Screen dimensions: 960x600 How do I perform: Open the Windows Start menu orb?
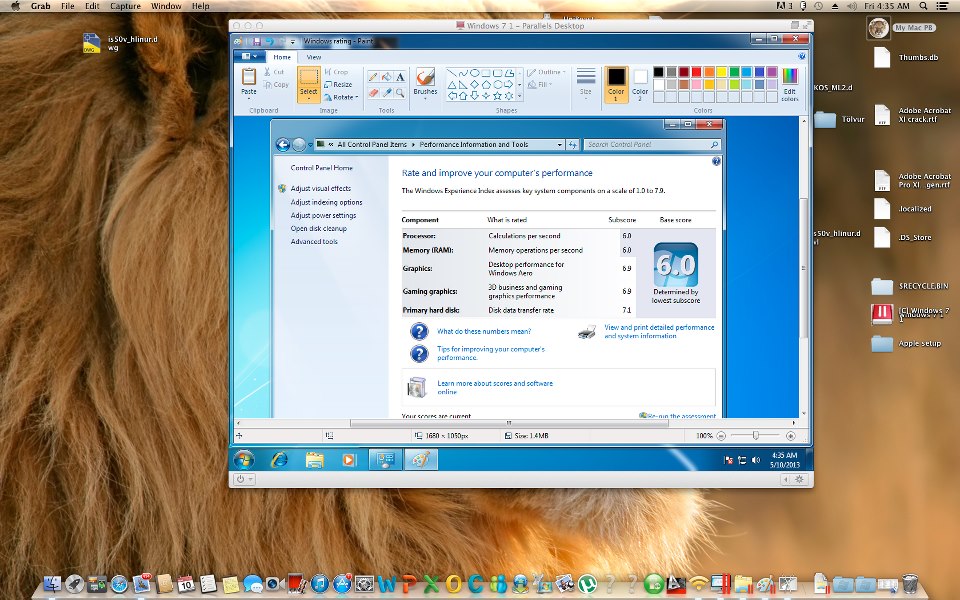click(243, 460)
